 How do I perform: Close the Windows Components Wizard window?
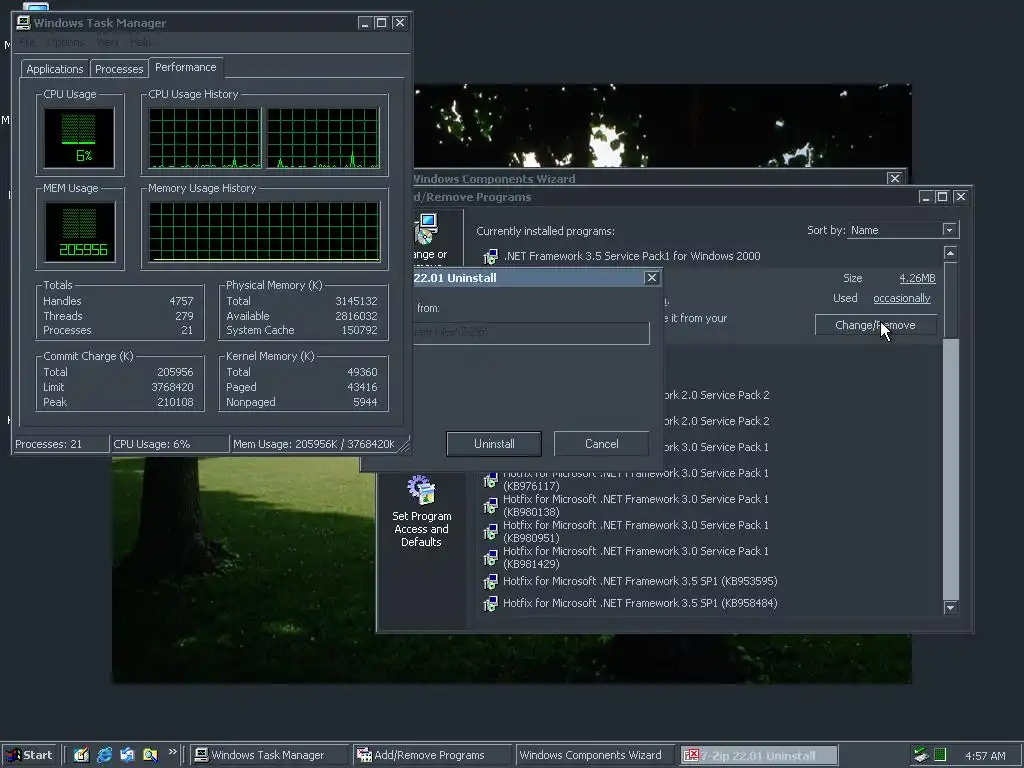click(x=894, y=178)
